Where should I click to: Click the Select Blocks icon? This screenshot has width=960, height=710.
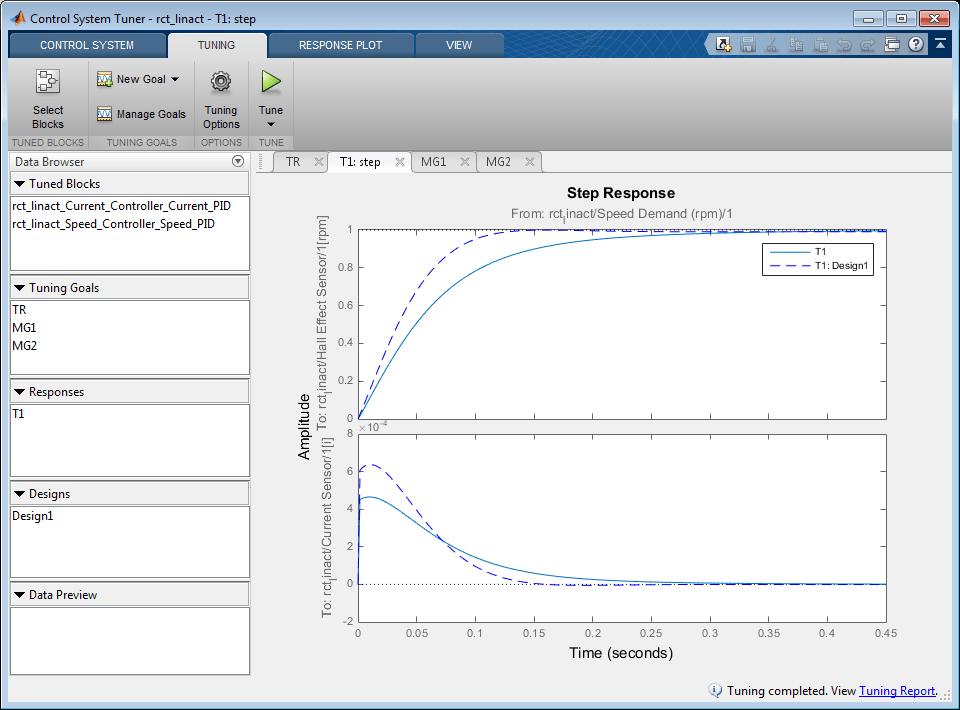tap(47, 82)
